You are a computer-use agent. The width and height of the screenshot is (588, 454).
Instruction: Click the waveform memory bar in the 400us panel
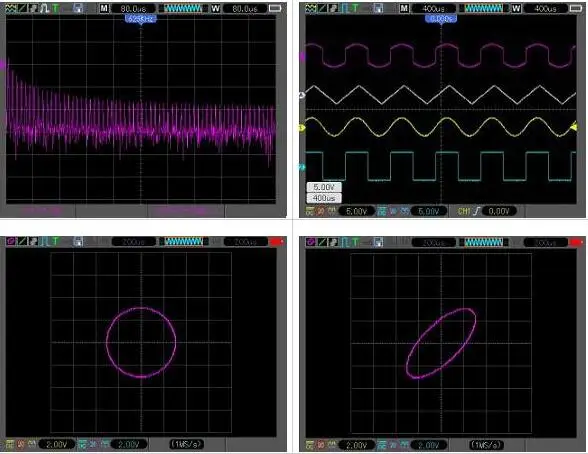(483, 8)
